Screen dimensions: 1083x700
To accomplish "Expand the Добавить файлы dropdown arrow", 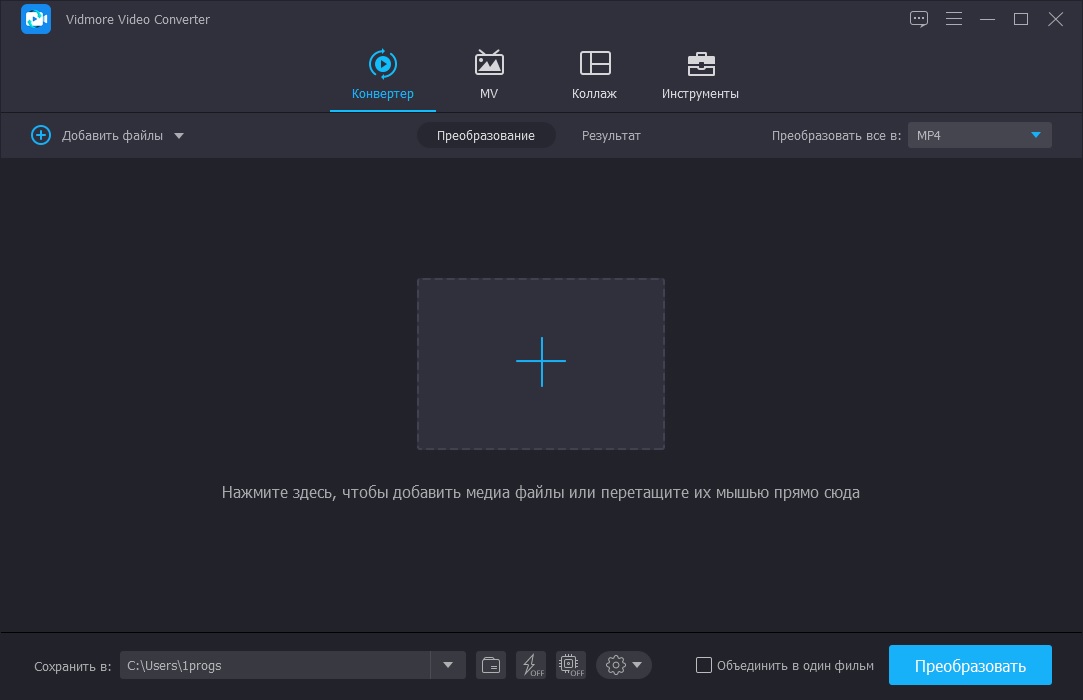I will [x=179, y=135].
